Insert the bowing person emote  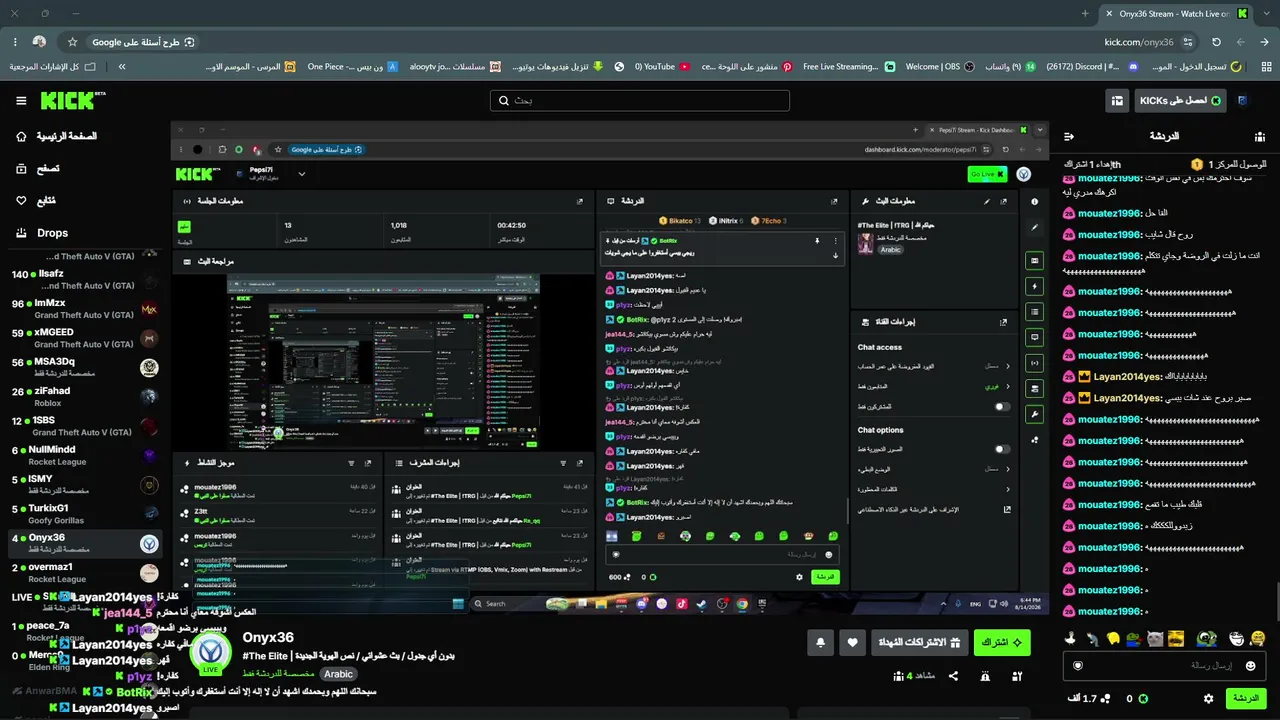tap(1091, 638)
